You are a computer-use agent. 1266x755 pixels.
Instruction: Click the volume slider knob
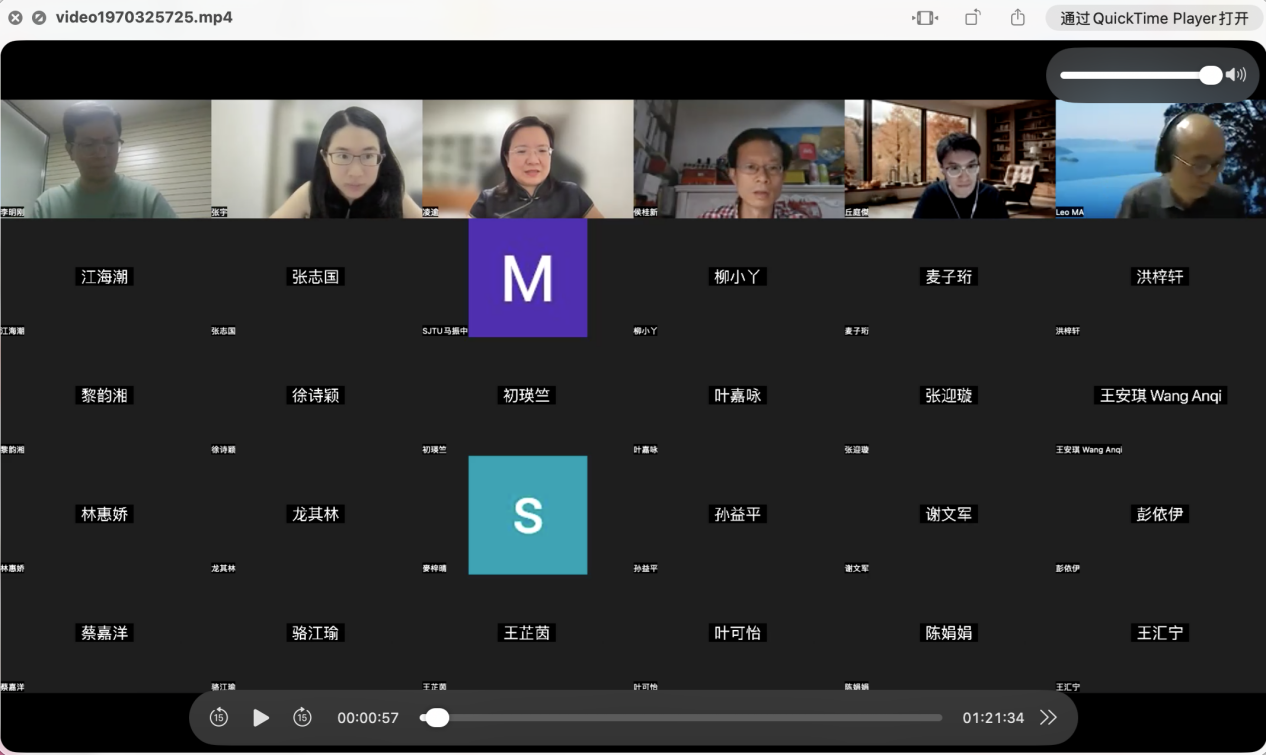pos(1210,75)
